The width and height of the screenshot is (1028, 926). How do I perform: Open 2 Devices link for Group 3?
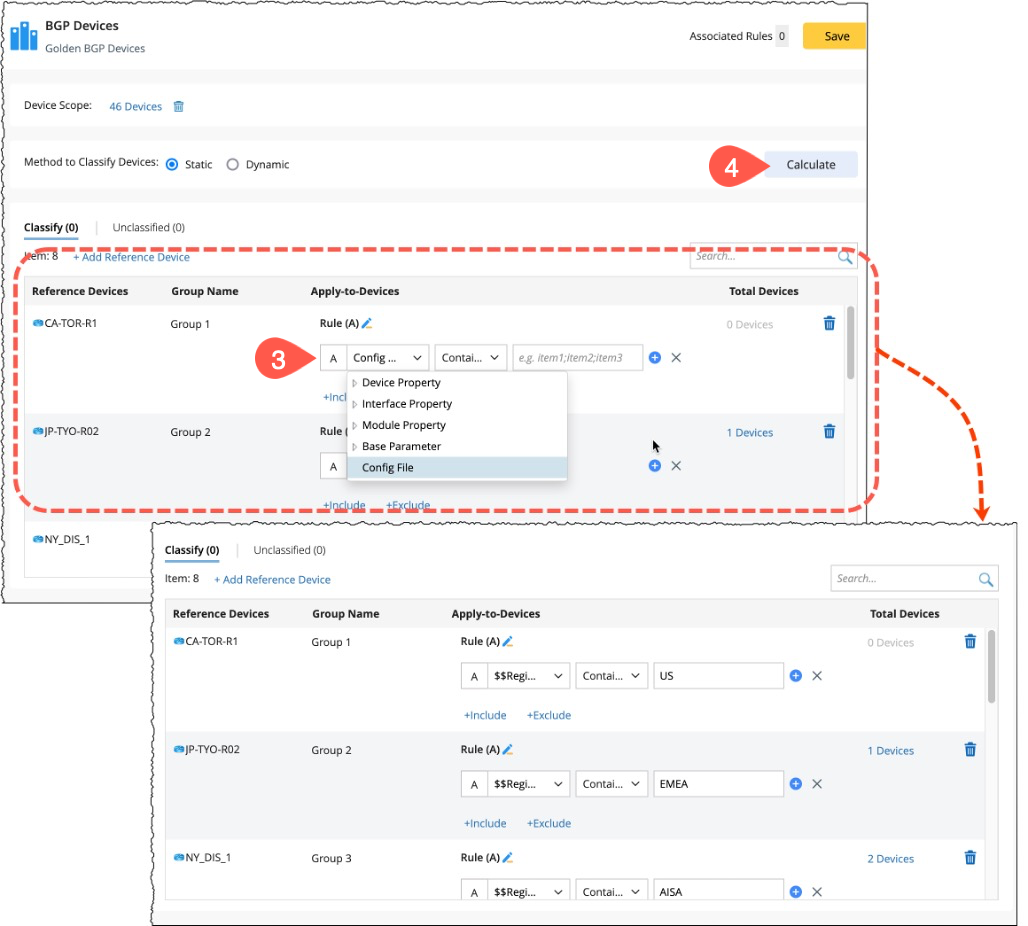890,859
